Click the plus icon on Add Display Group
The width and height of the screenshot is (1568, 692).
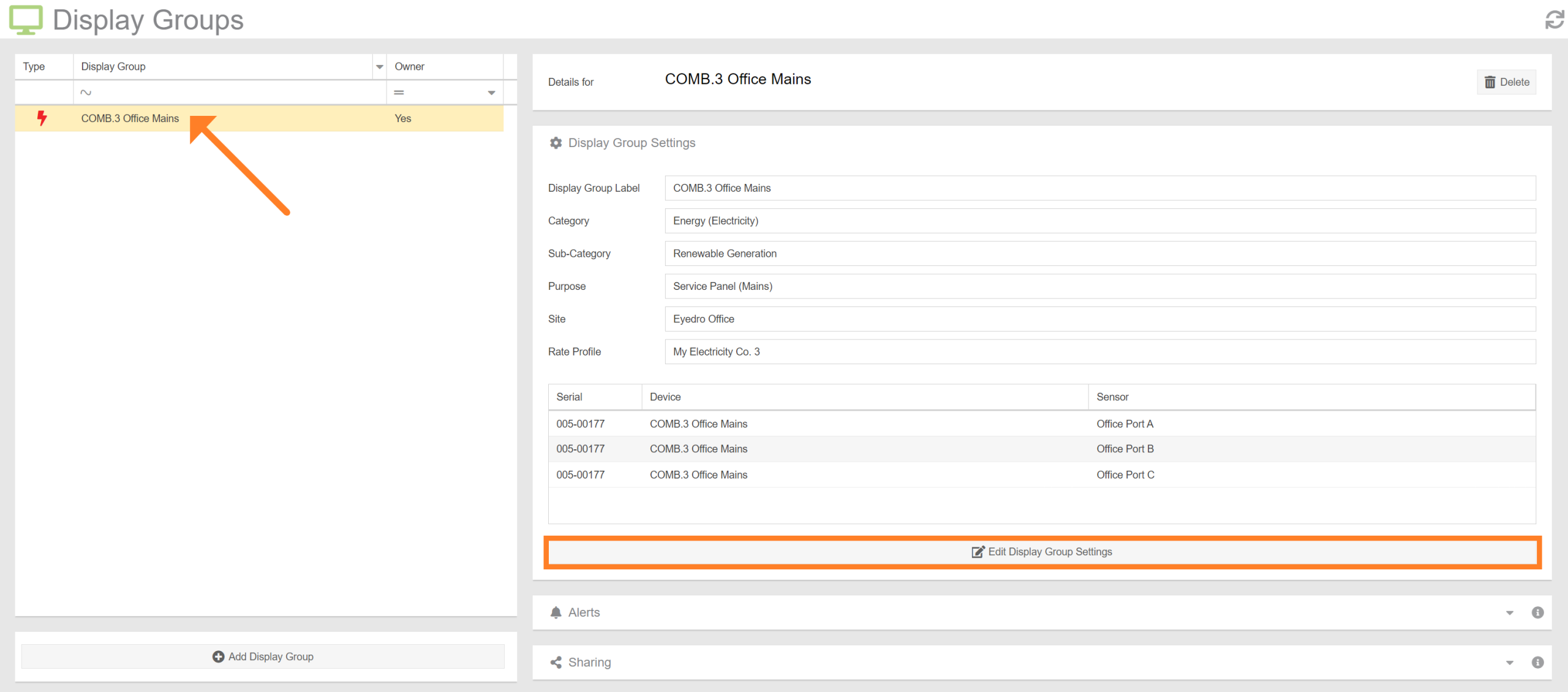tap(218, 656)
